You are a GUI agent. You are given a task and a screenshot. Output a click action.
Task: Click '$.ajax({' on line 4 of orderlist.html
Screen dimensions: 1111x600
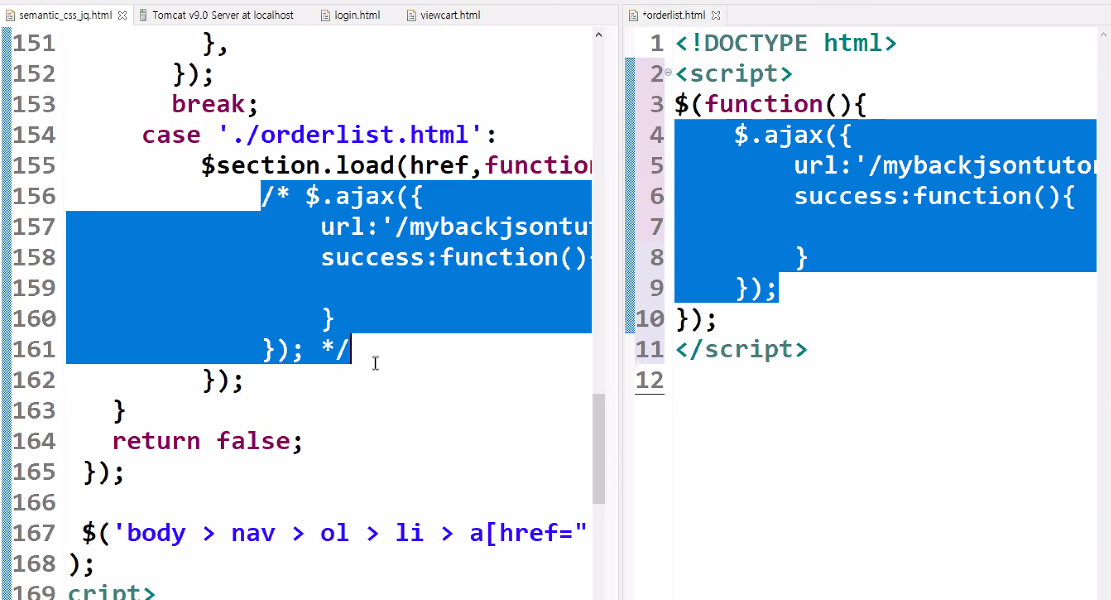[793, 135]
